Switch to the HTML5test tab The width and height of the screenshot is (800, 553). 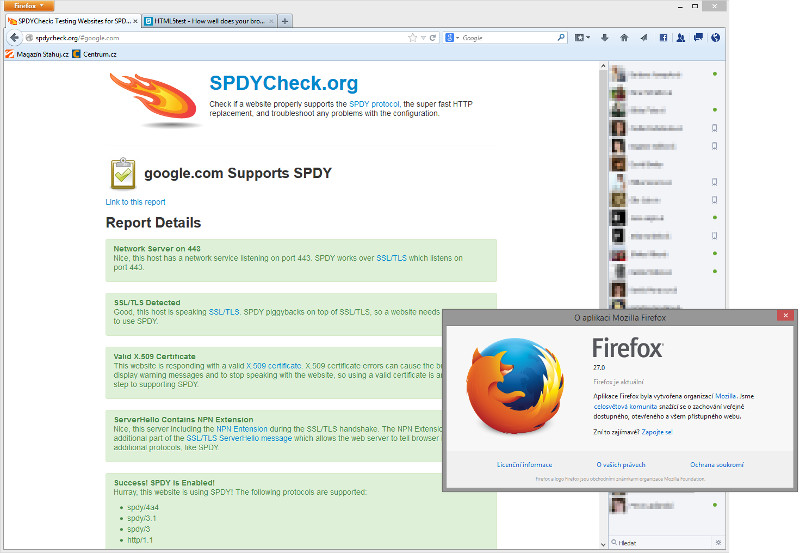(x=209, y=21)
